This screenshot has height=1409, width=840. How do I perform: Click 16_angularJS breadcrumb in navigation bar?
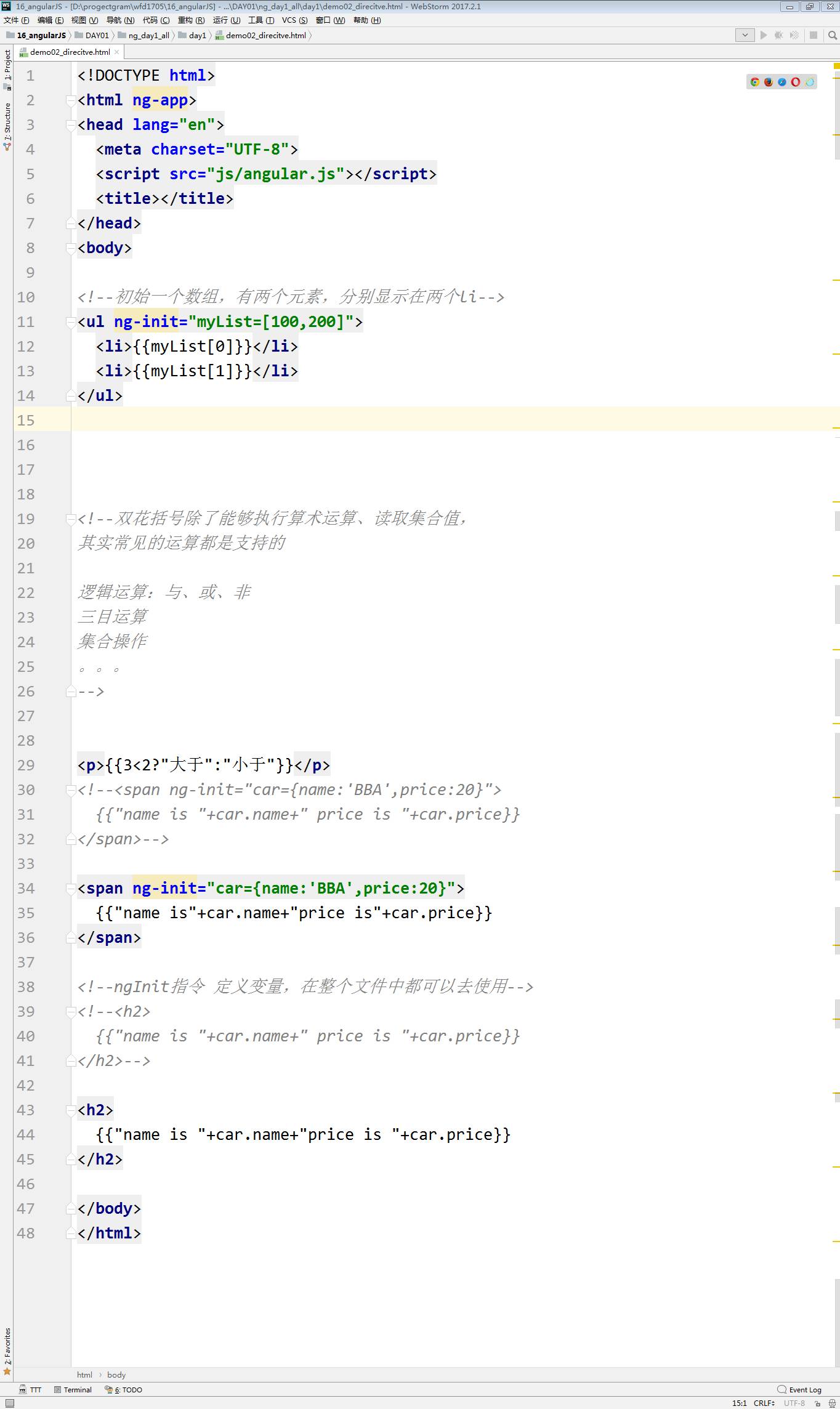36,35
